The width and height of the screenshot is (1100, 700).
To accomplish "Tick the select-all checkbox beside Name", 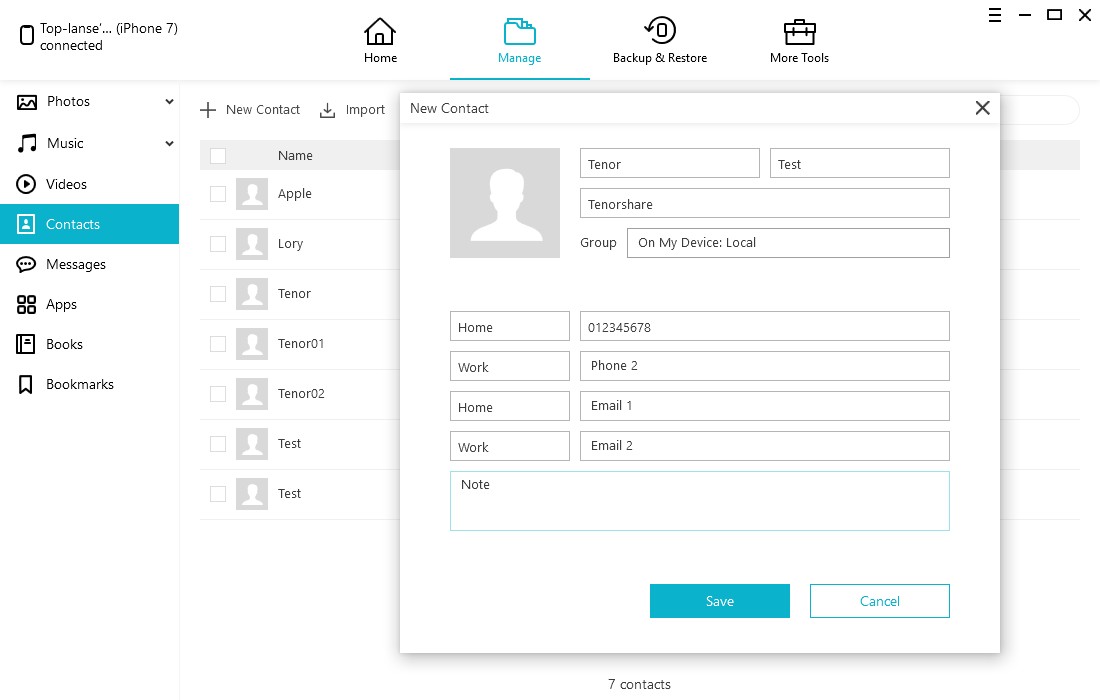I will [218, 156].
